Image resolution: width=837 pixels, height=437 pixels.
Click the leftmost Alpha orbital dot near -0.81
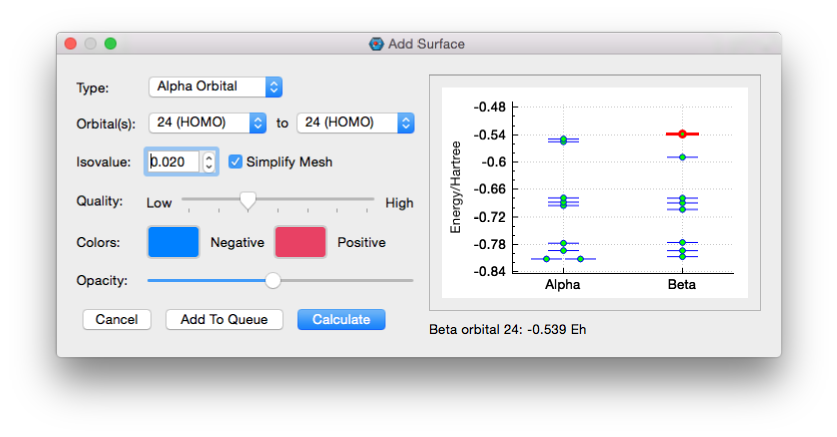(x=546, y=259)
